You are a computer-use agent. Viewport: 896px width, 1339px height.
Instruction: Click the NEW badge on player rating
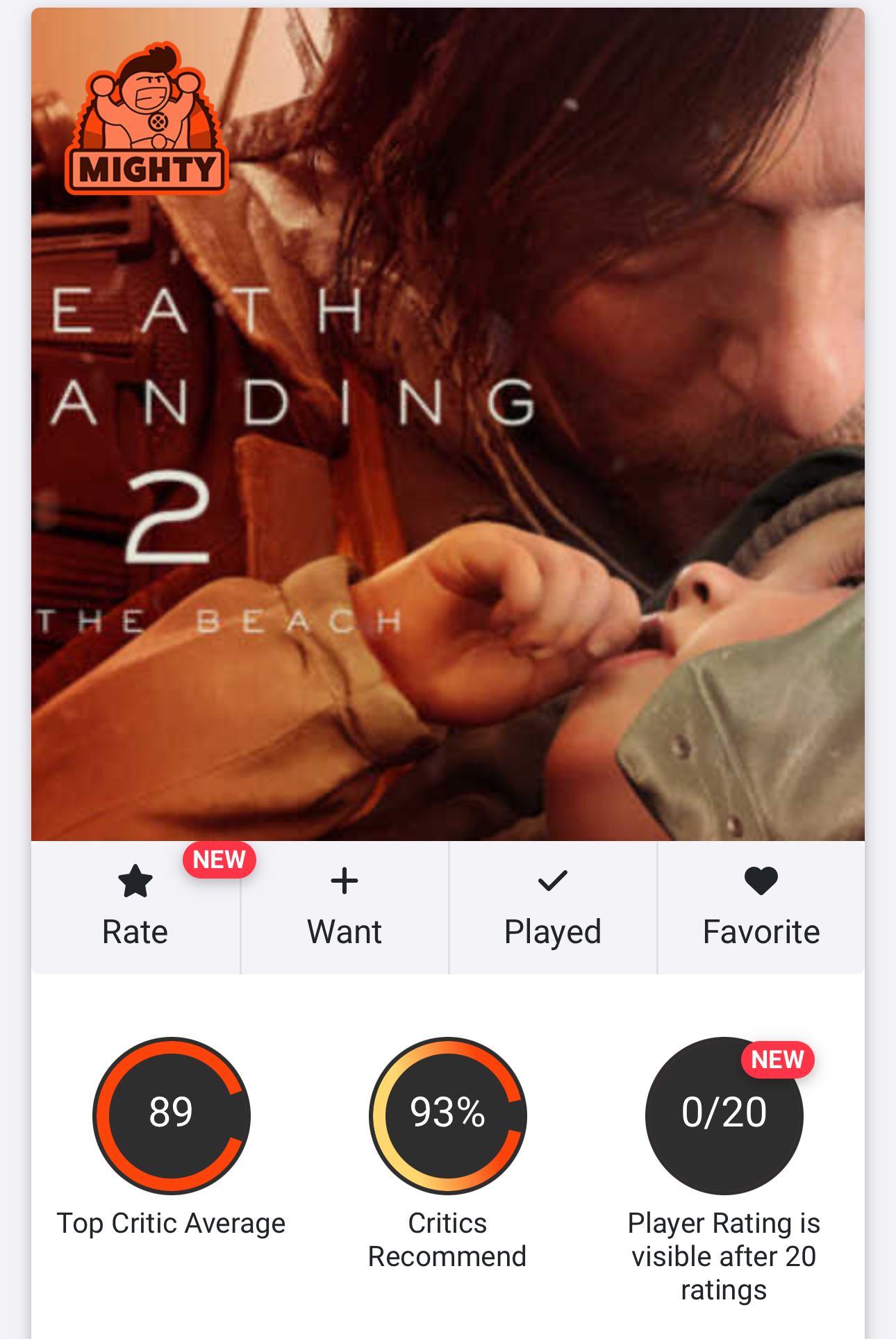click(x=778, y=1060)
